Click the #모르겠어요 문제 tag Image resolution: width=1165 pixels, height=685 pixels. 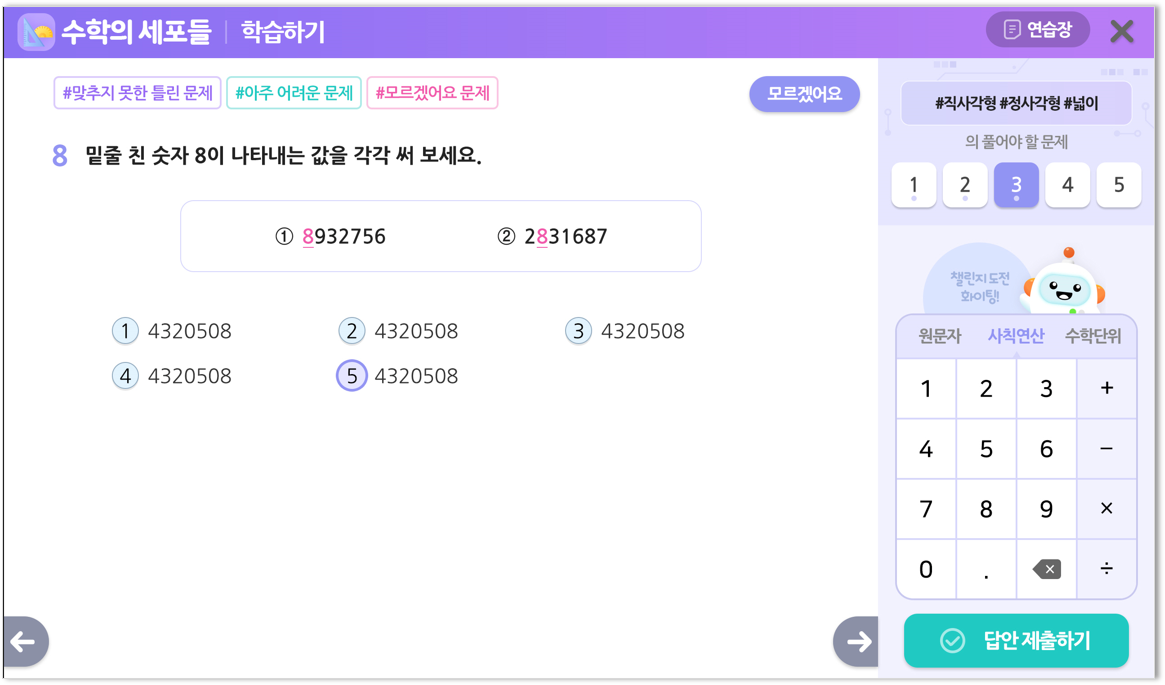[432, 93]
